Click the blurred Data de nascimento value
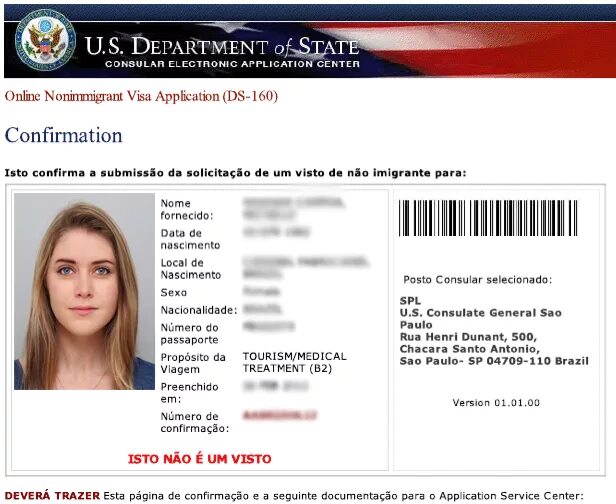Viewport: 616px width, 504px height. (277, 232)
